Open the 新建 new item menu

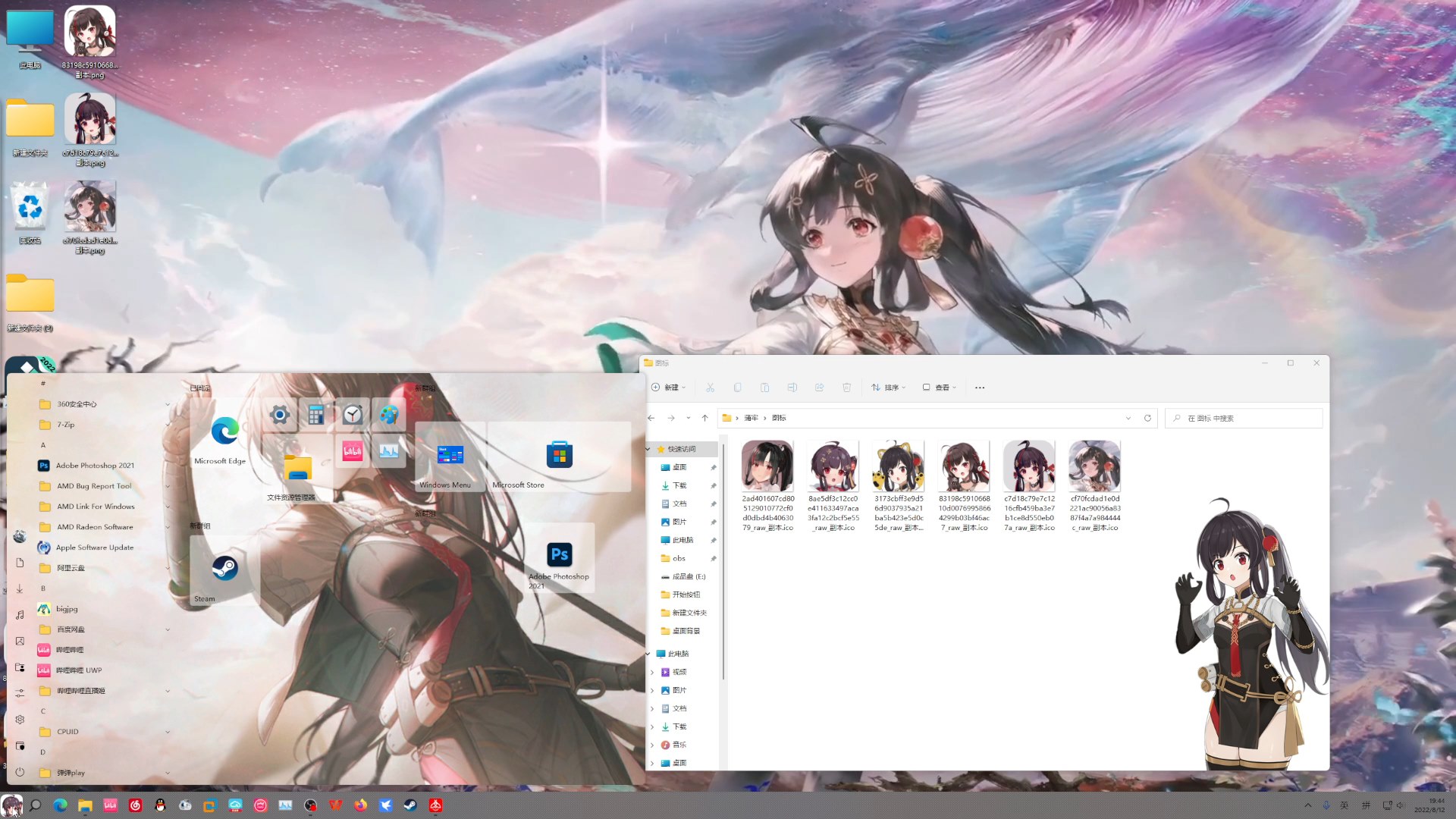tap(668, 388)
